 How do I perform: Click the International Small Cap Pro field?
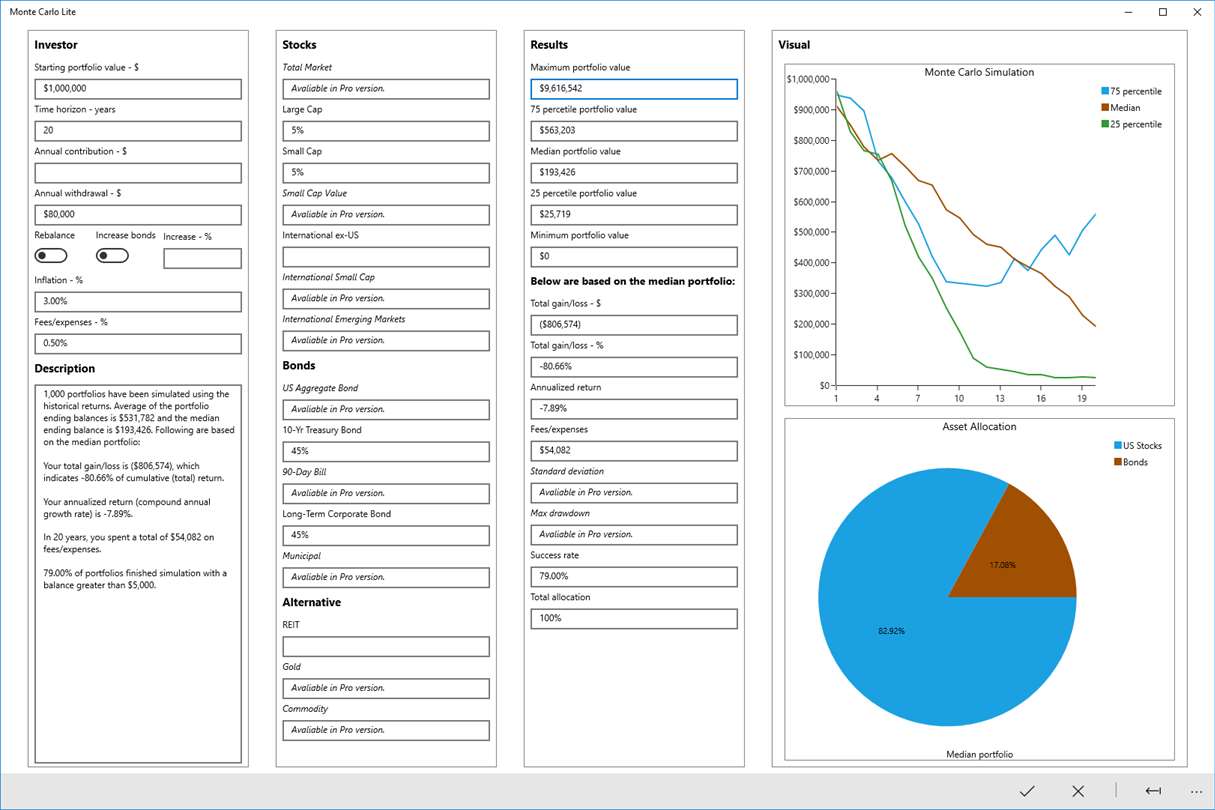(x=386, y=299)
